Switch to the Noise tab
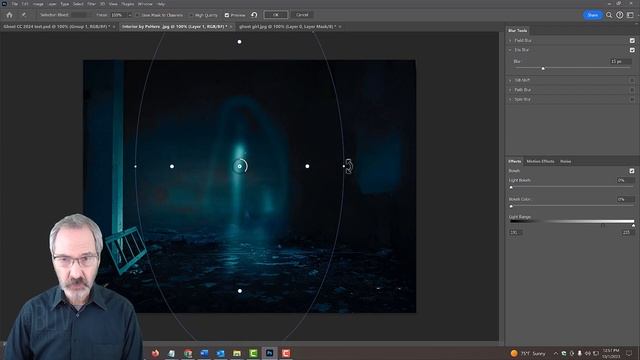 click(565, 161)
